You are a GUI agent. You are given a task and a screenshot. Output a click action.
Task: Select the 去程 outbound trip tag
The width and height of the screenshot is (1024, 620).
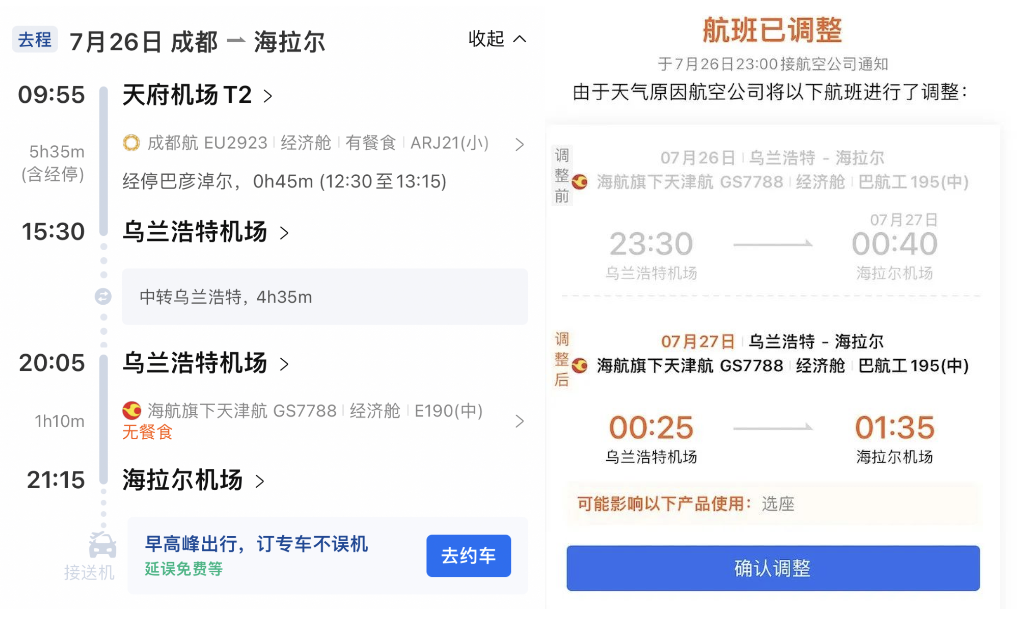coord(34,40)
